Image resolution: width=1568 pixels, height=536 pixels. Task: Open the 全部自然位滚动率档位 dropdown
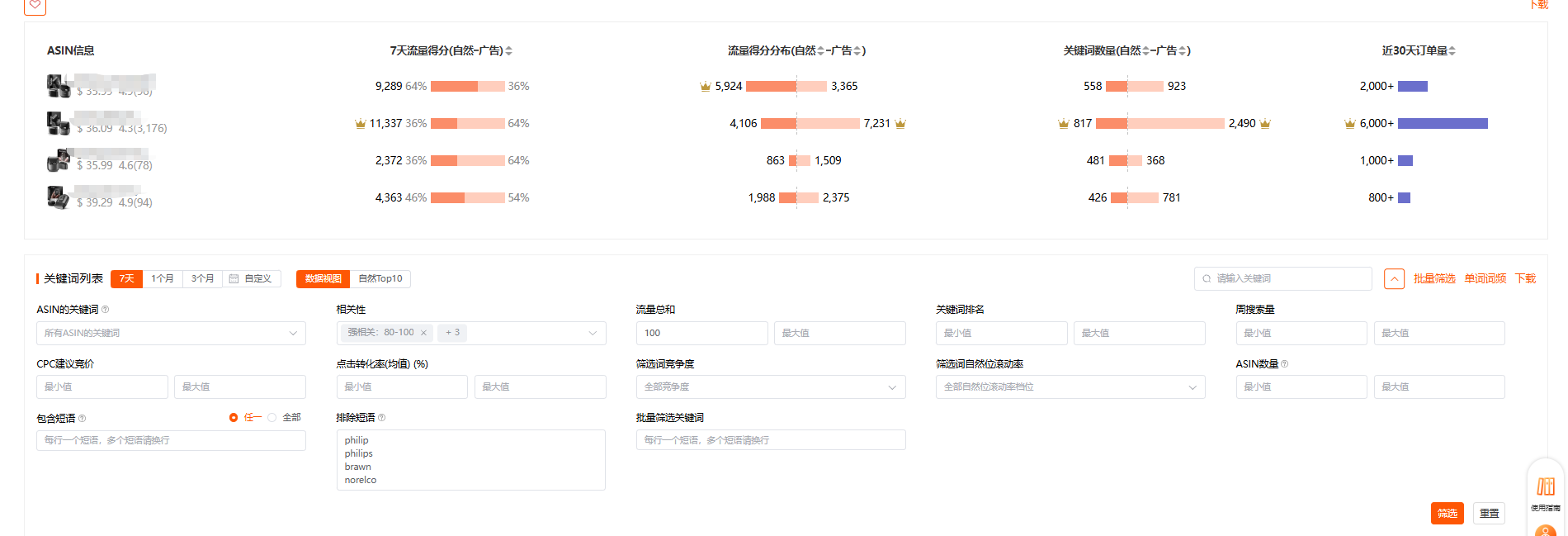click(x=1070, y=387)
